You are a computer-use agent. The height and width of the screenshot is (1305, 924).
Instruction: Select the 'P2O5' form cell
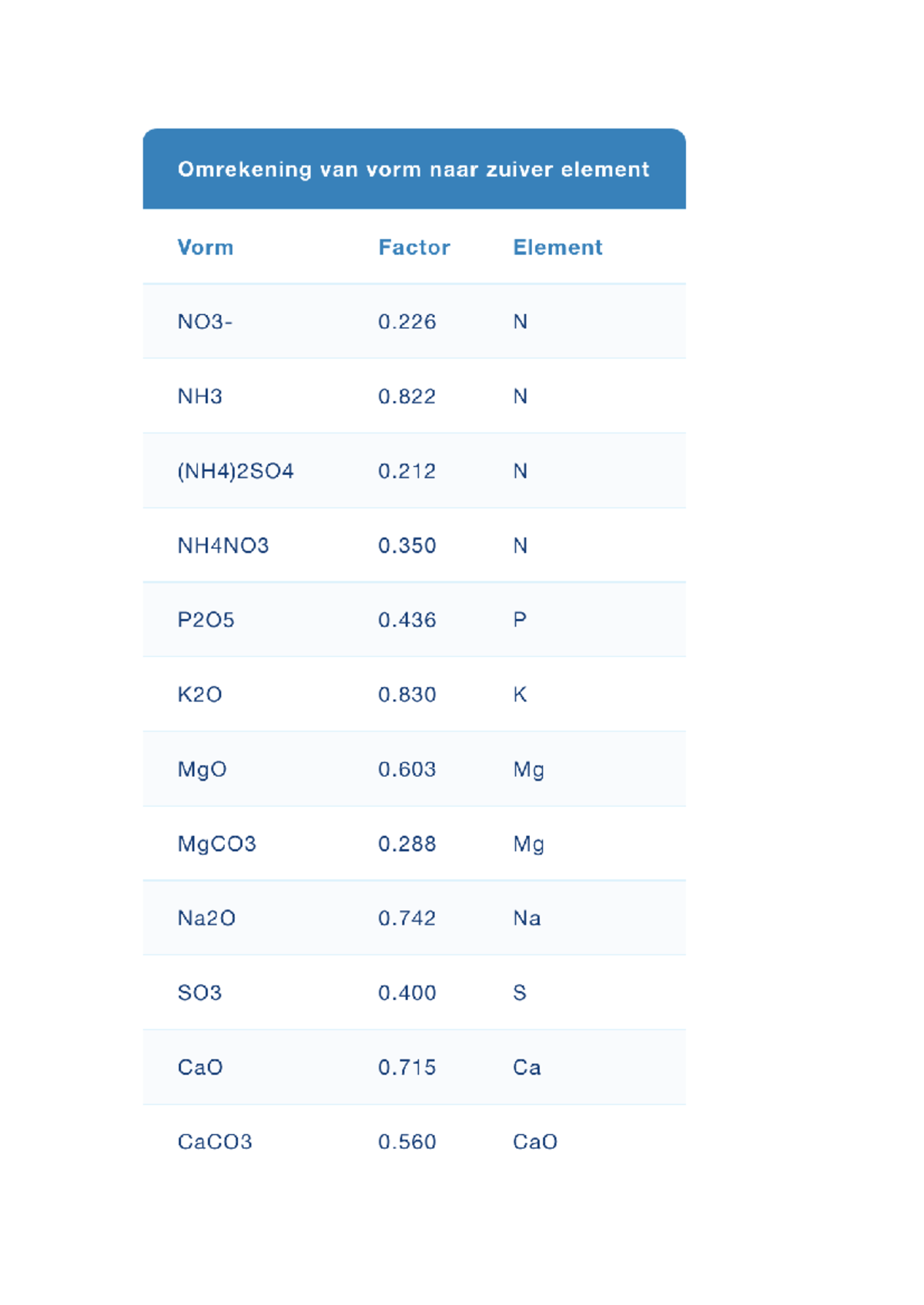coord(206,620)
